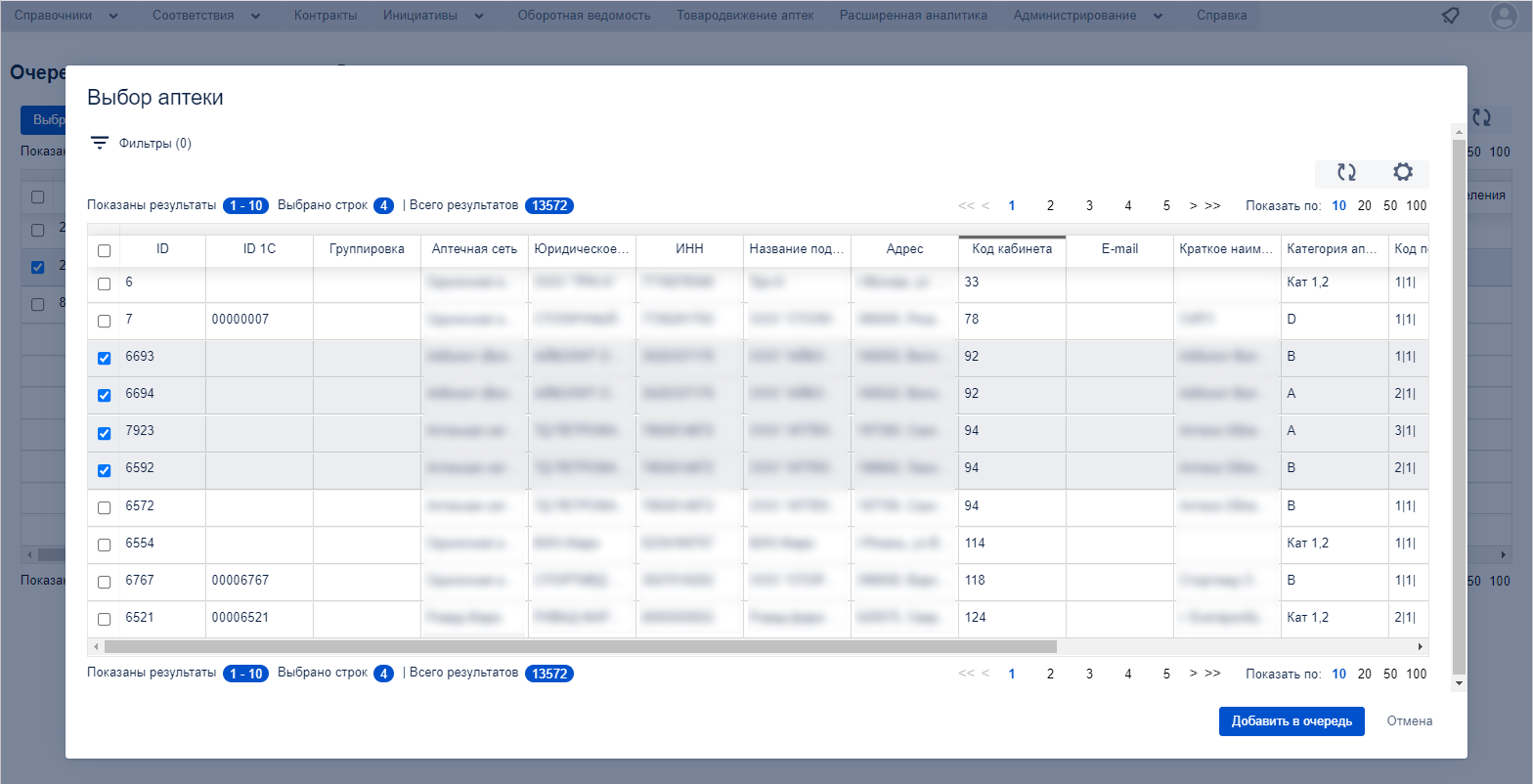1533x784 pixels.
Task: Sort by the E-mail column header
Action: 1119,249
